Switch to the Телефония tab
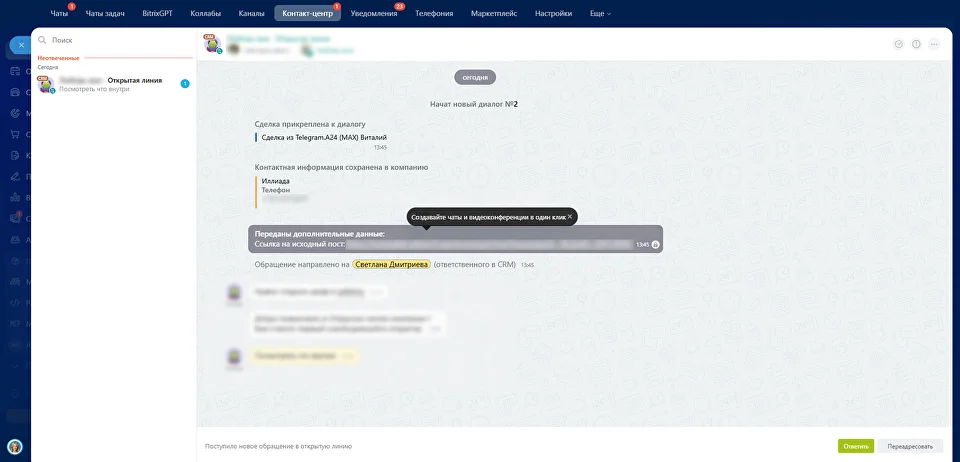 [434, 13]
